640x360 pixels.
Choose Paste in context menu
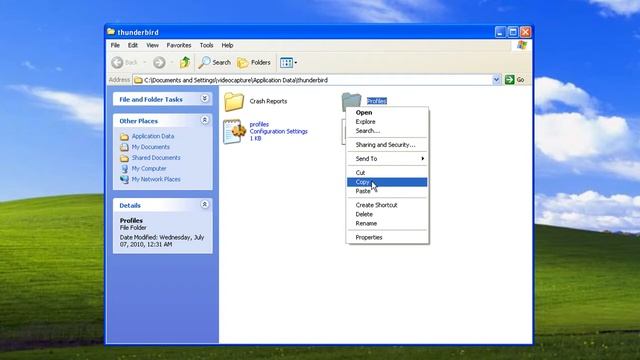tap(387, 191)
